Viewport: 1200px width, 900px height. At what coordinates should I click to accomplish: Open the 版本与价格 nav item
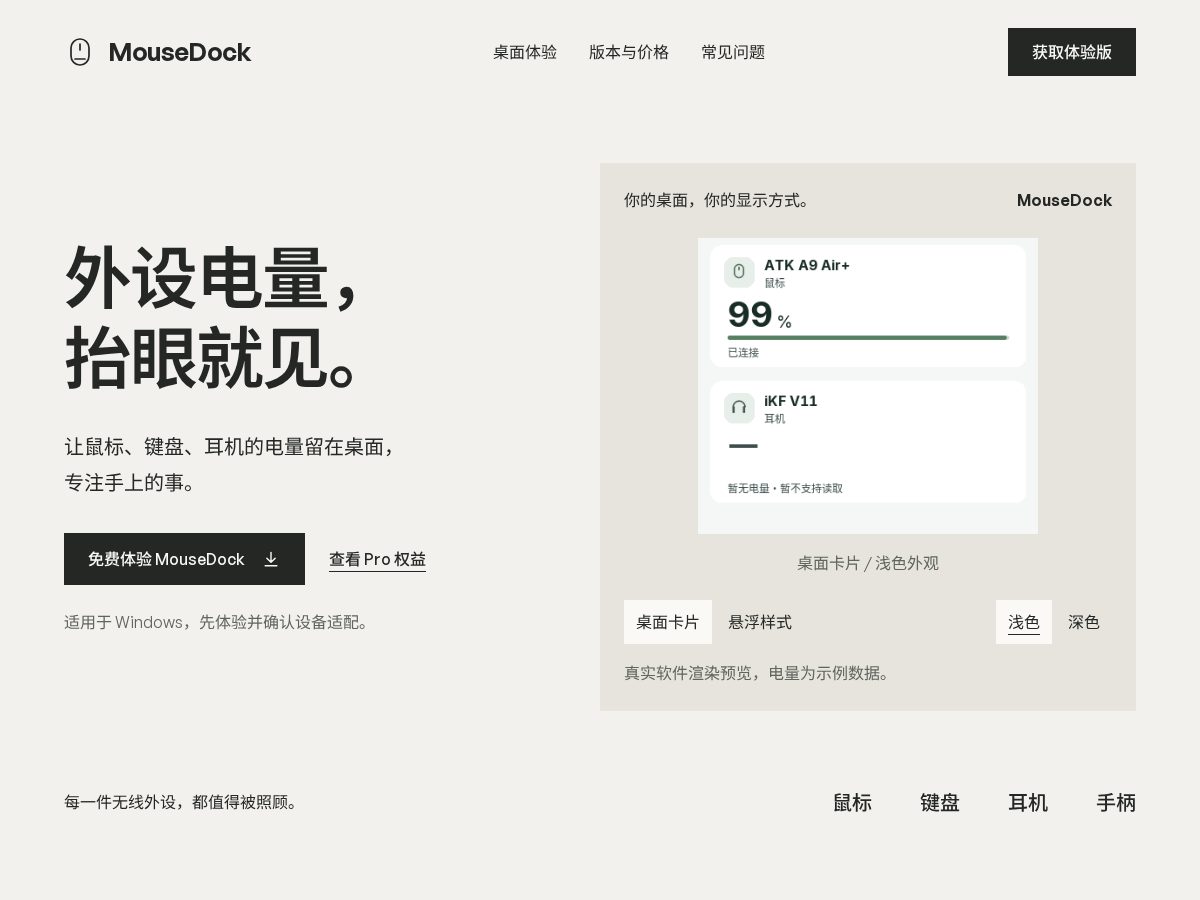point(629,52)
